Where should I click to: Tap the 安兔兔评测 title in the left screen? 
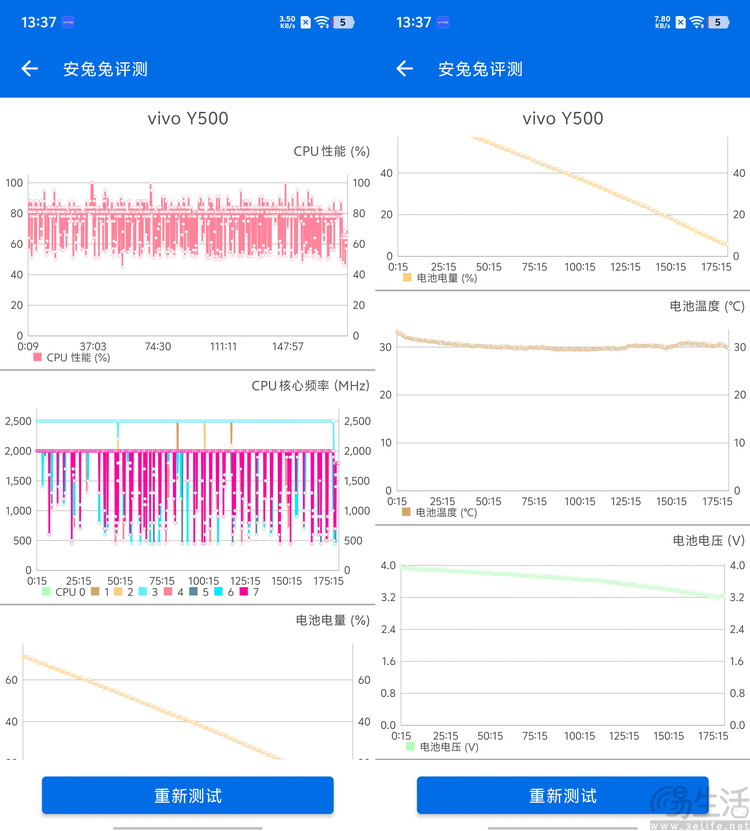(105, 69)
